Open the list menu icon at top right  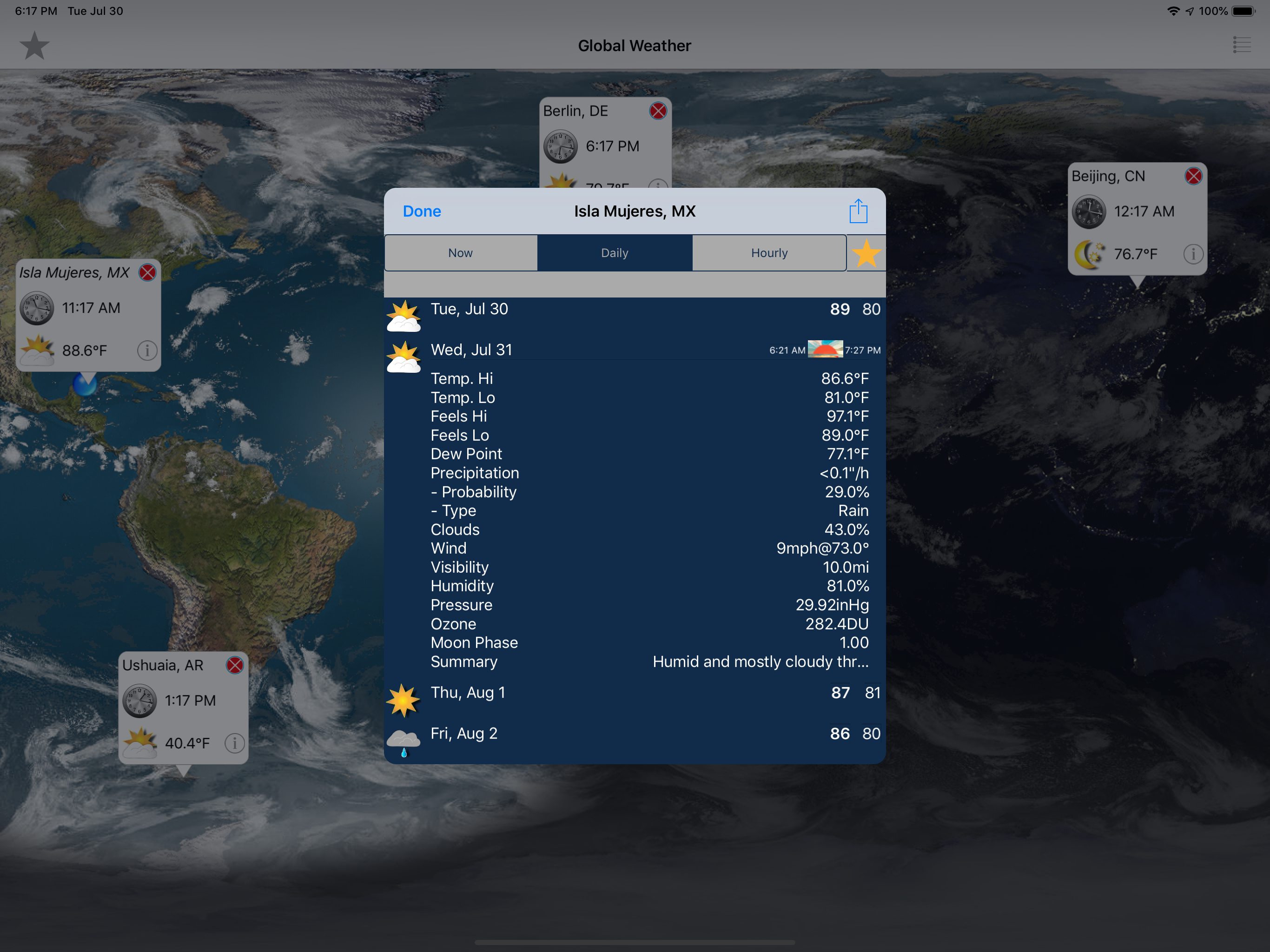(1241, 45)
